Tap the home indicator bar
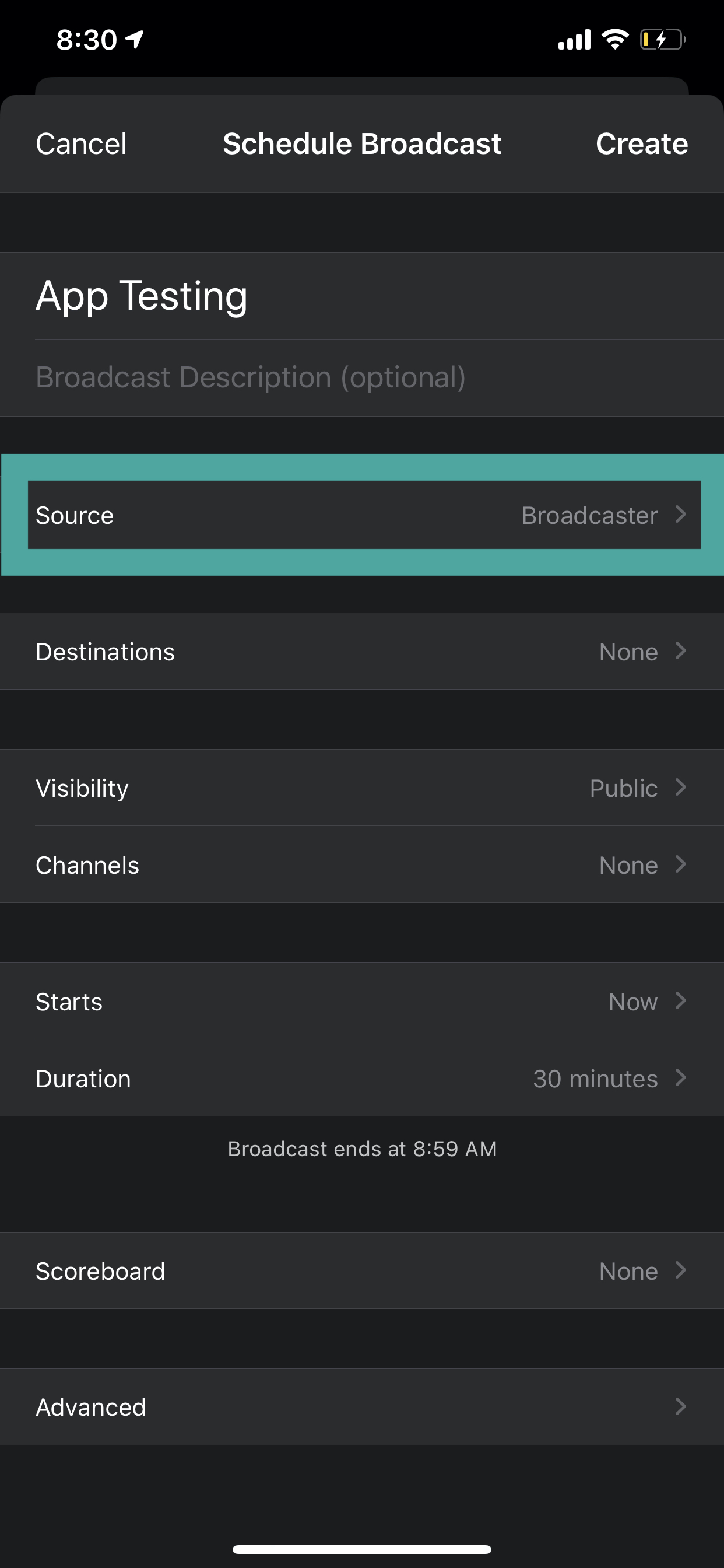Image resolution: width=724 pixels, height=1568 pixels. [x=362, y=1549]
